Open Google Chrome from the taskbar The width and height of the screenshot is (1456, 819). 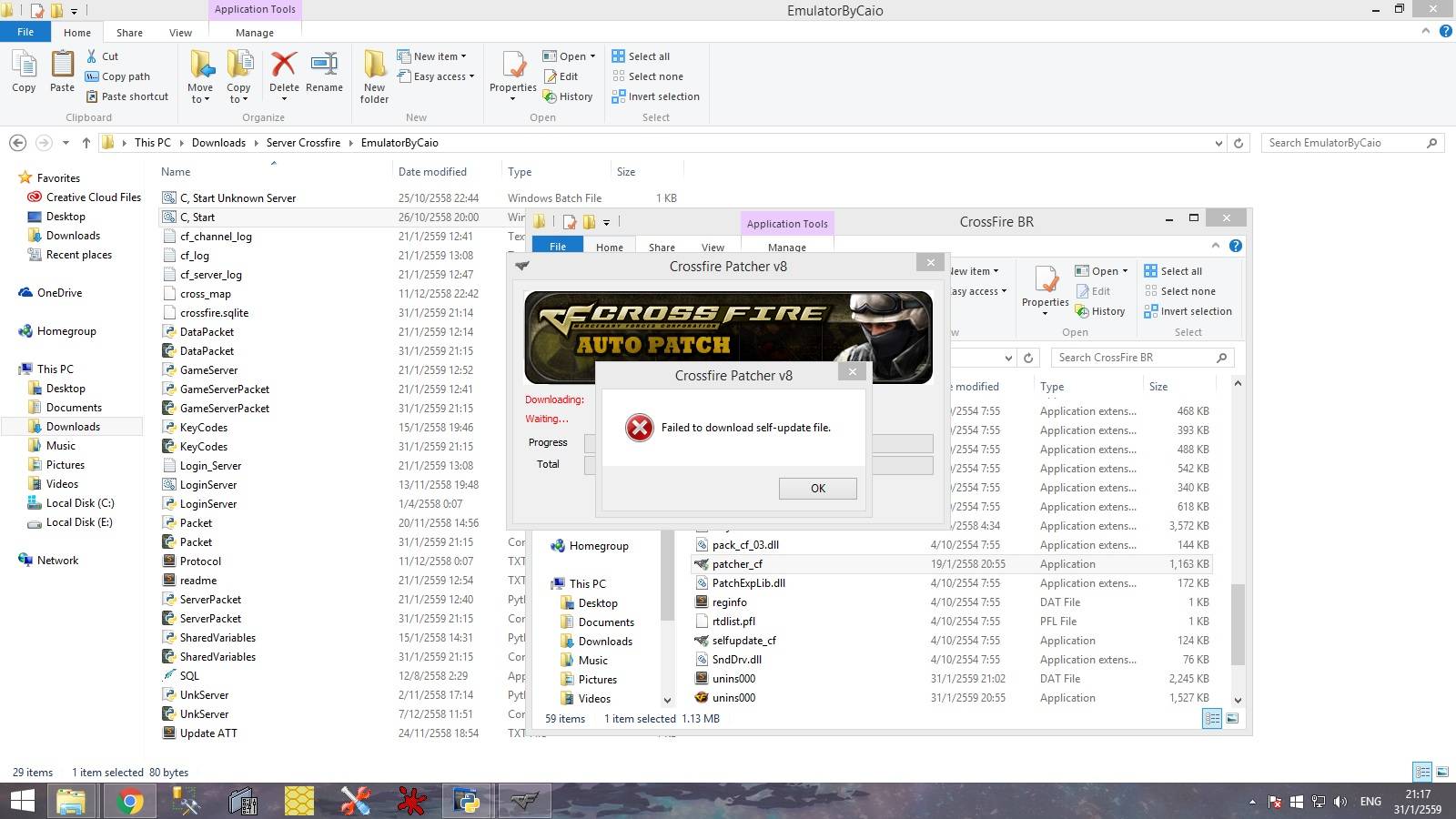click(x=129, y=801)
